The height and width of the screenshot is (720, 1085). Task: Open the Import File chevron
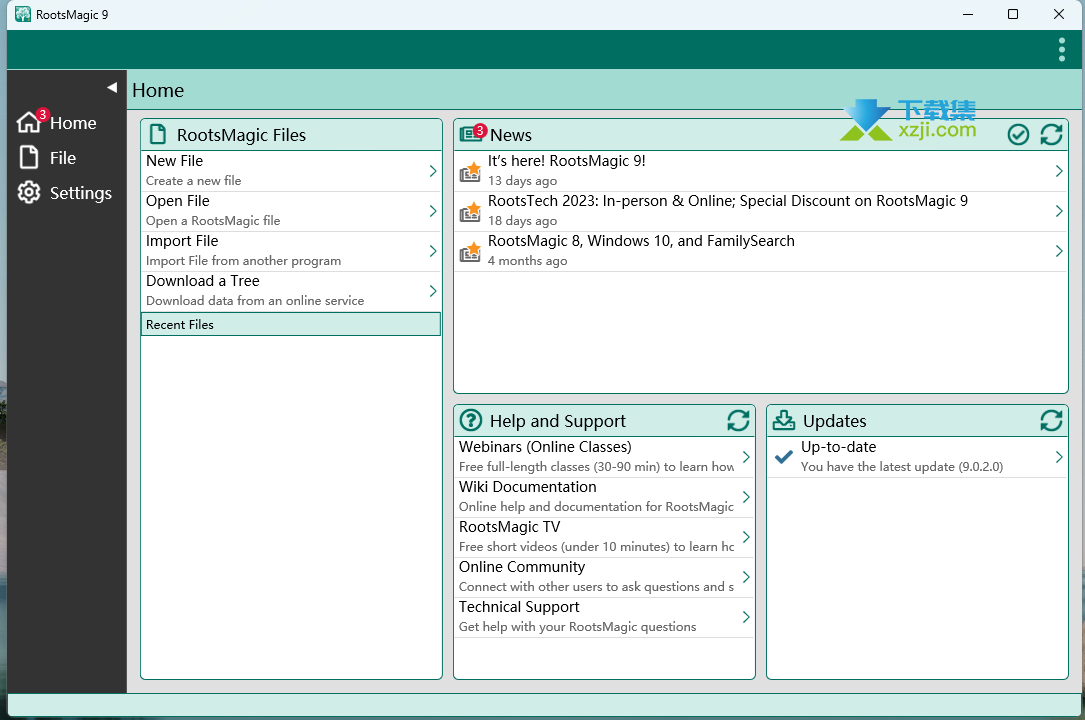point(433,251)
